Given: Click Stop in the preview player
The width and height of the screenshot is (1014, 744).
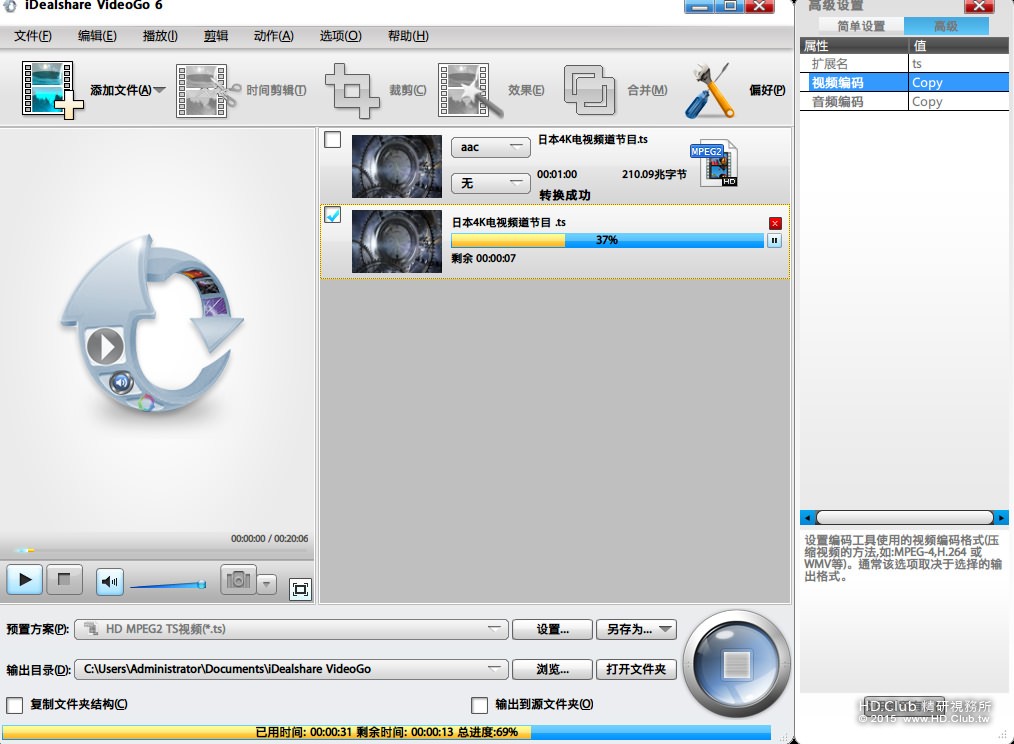Looking at the screenshot, I should (64, 580).
